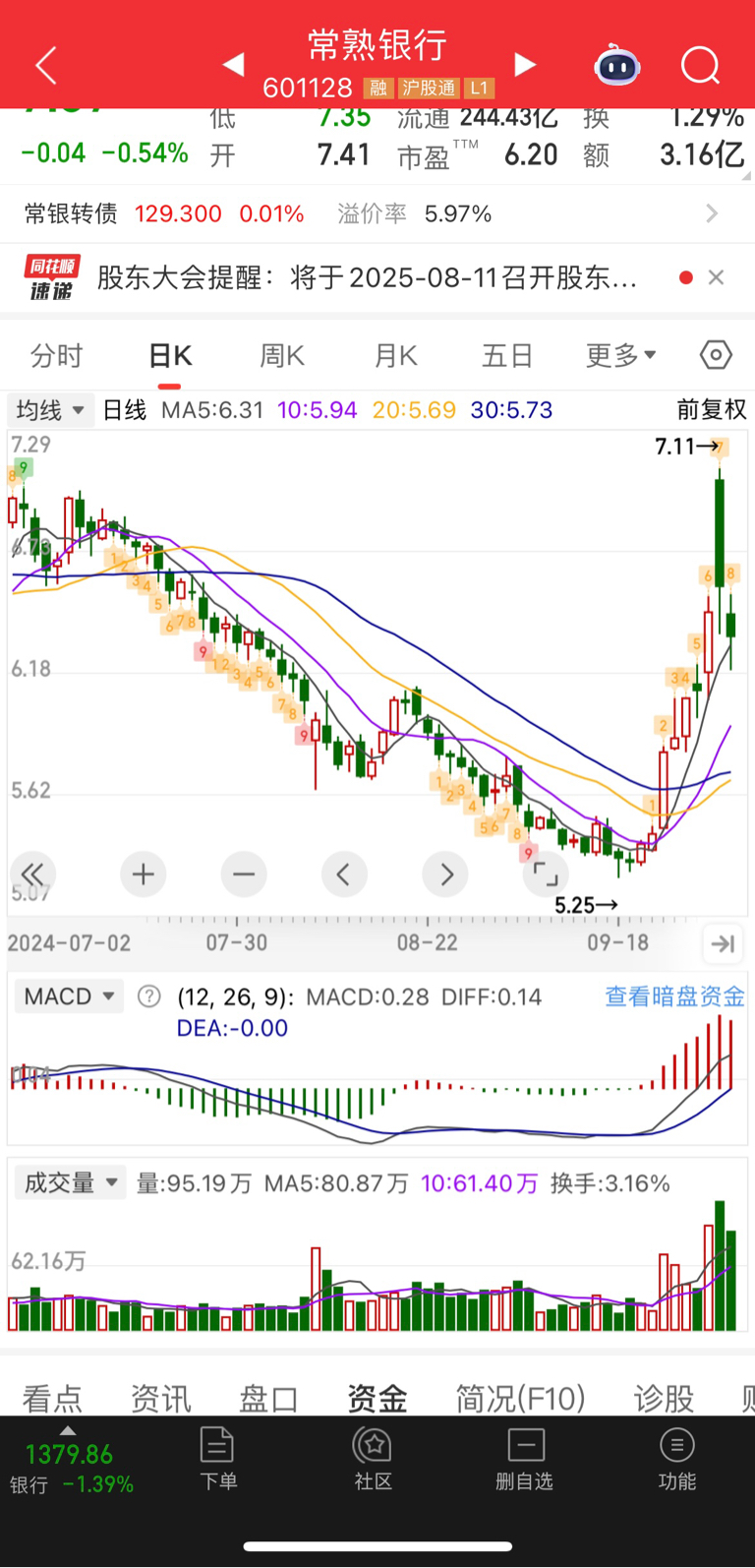The height and width of the screenshot is (1568, 755).
Task: Move chart right with right chevron button
Action: point(446,874)
